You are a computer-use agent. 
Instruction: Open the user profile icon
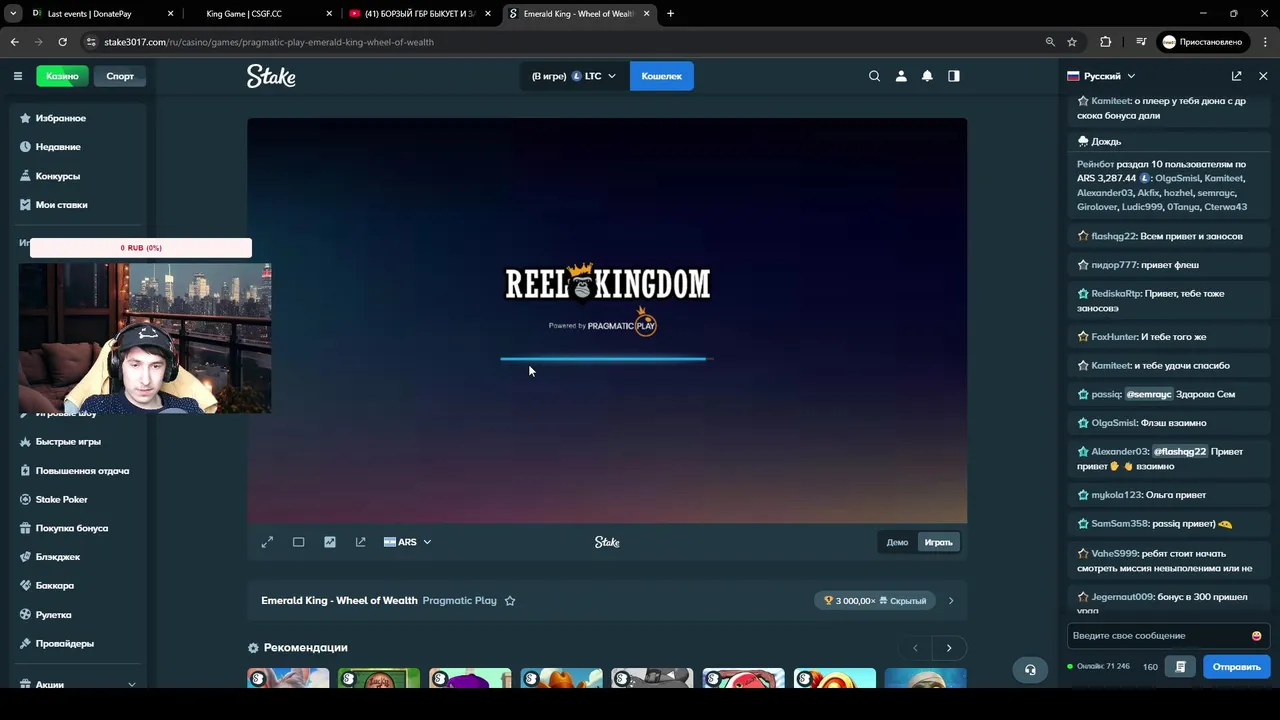pos(901,76)
